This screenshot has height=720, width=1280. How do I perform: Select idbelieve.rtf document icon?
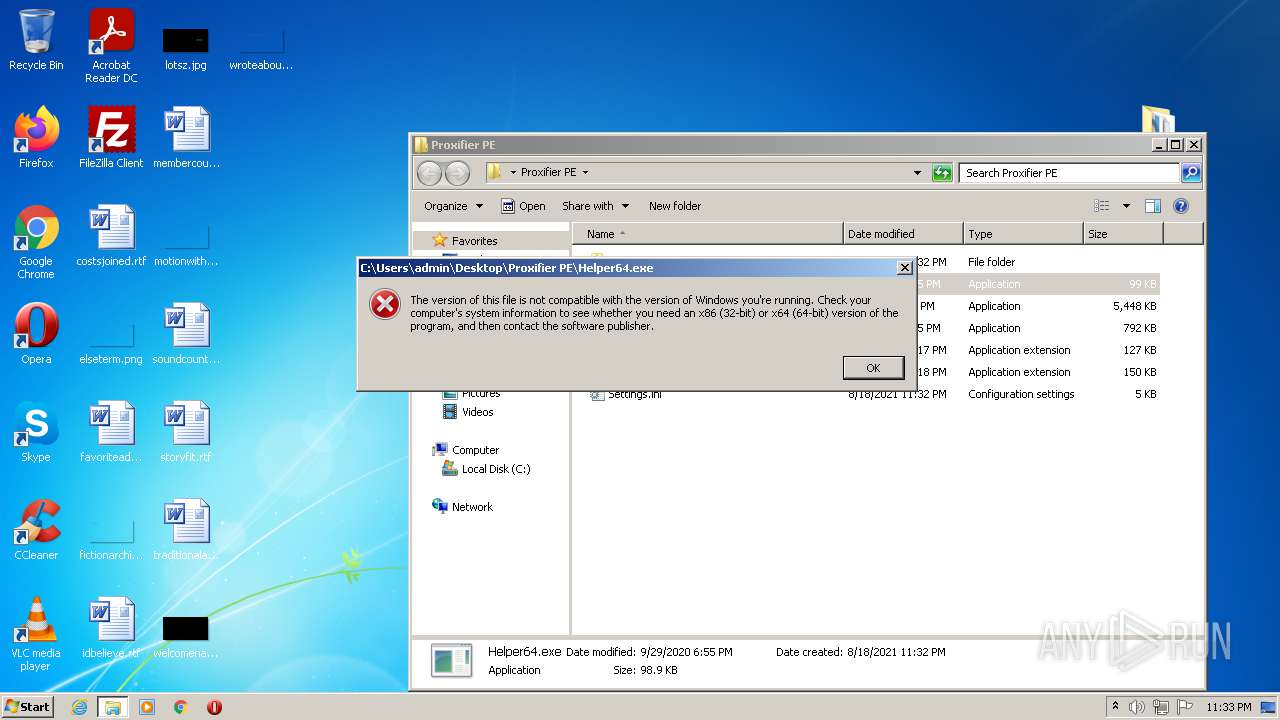point(111,628)
